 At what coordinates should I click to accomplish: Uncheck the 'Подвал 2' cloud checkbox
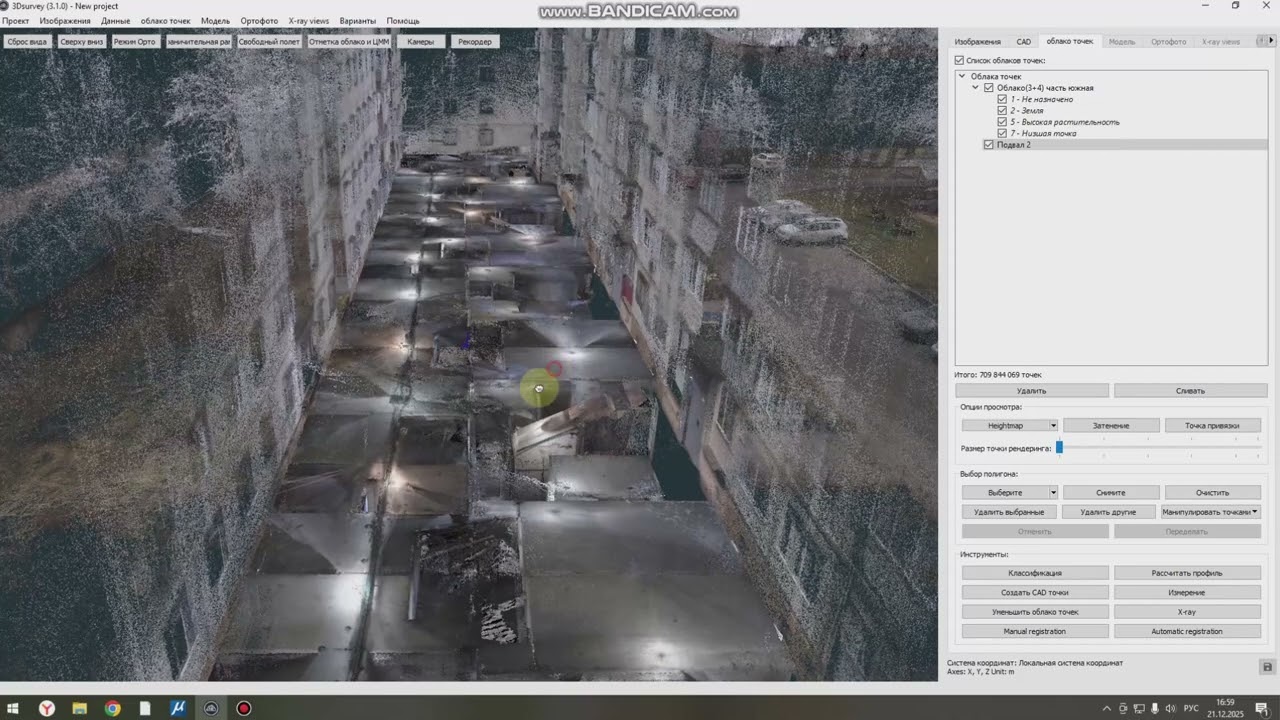pos(989,145)
